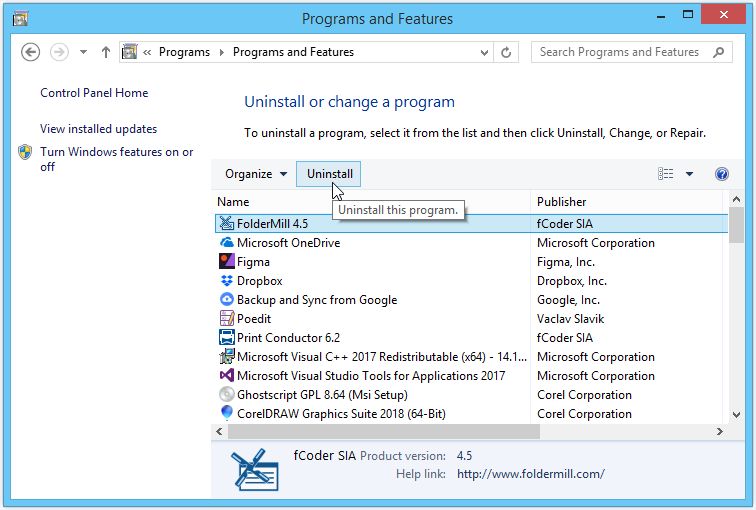The height and width of the screenshot is (510, 756).
Task: Select CorelDRAW Graphics Suite 2018 (64-Bit) entry
Action: coord(341,414)
